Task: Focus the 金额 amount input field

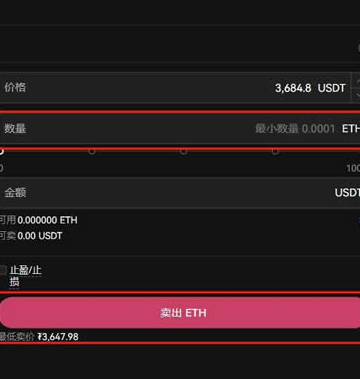Action: 180,193
